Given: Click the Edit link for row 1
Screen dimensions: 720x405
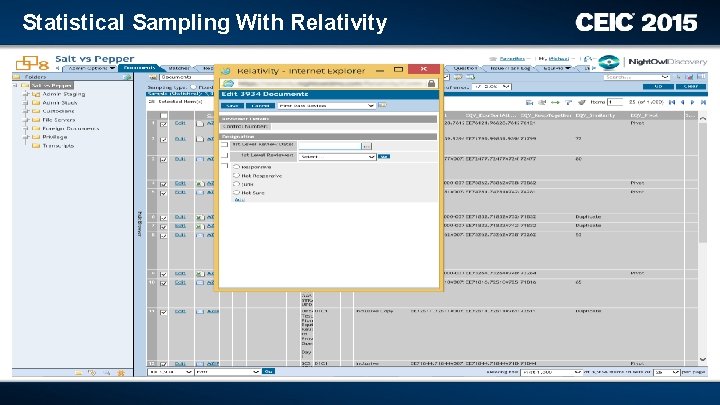Looking at the screenshot, I should (x=180, y=123).
